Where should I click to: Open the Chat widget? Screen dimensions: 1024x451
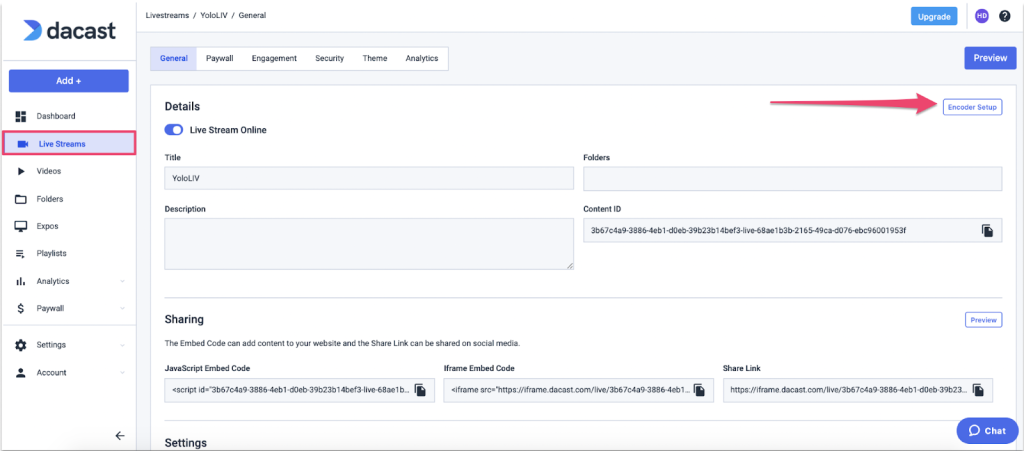987,431
